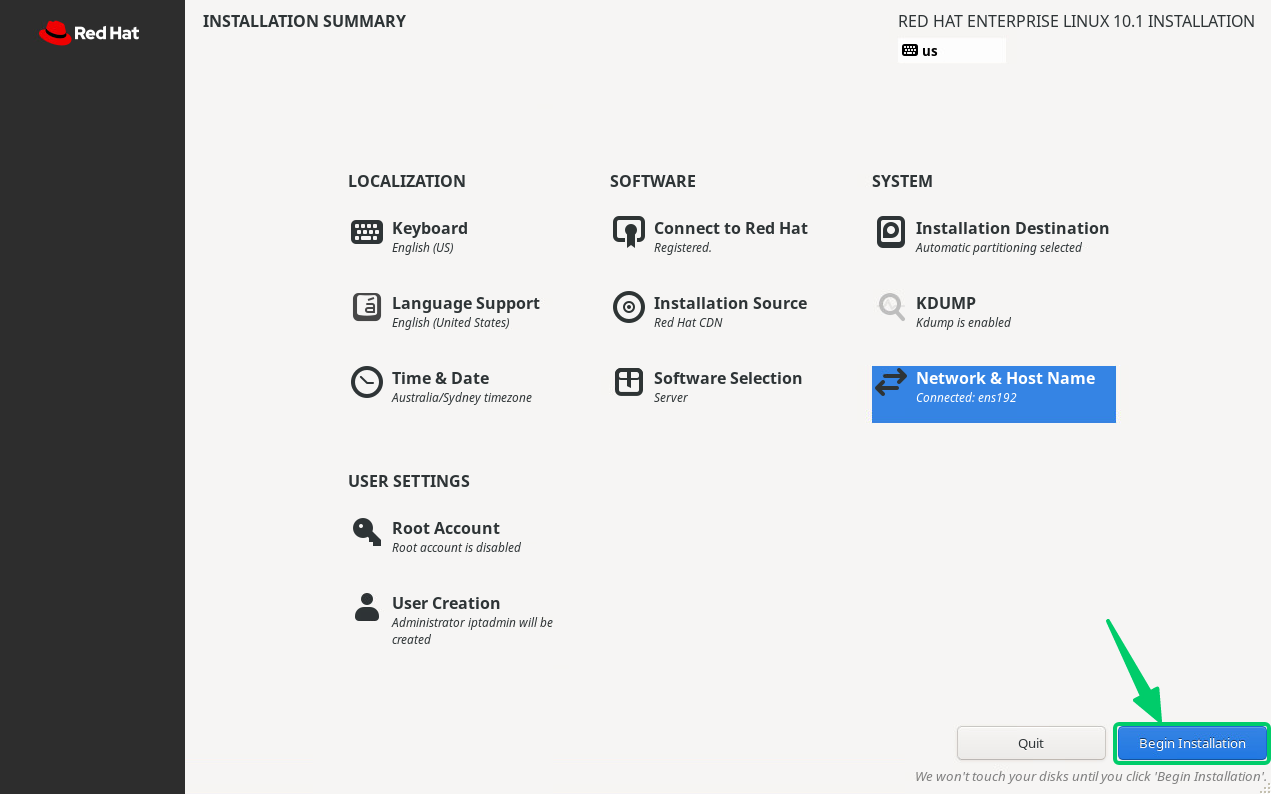Quit the installer
Screen dimensions: 1271x794
1031,743
